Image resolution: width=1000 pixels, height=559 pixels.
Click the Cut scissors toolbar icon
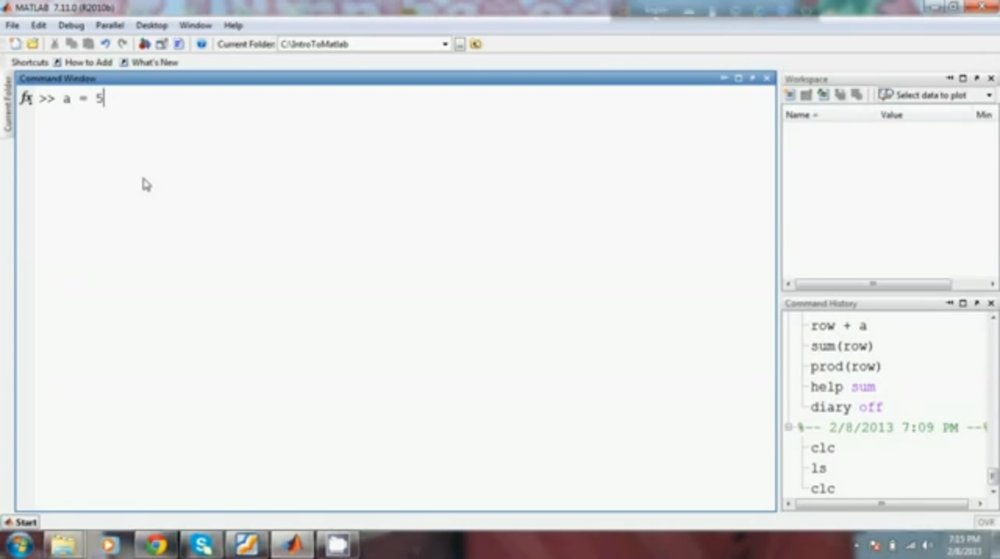pos(54,44)
